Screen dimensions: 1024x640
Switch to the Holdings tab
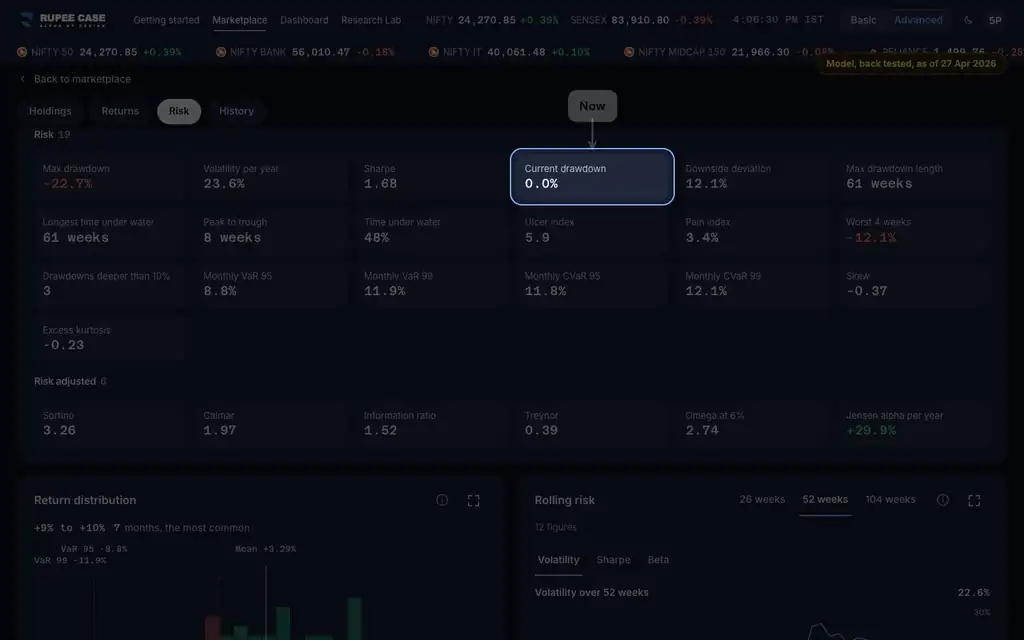pos(50,111)
